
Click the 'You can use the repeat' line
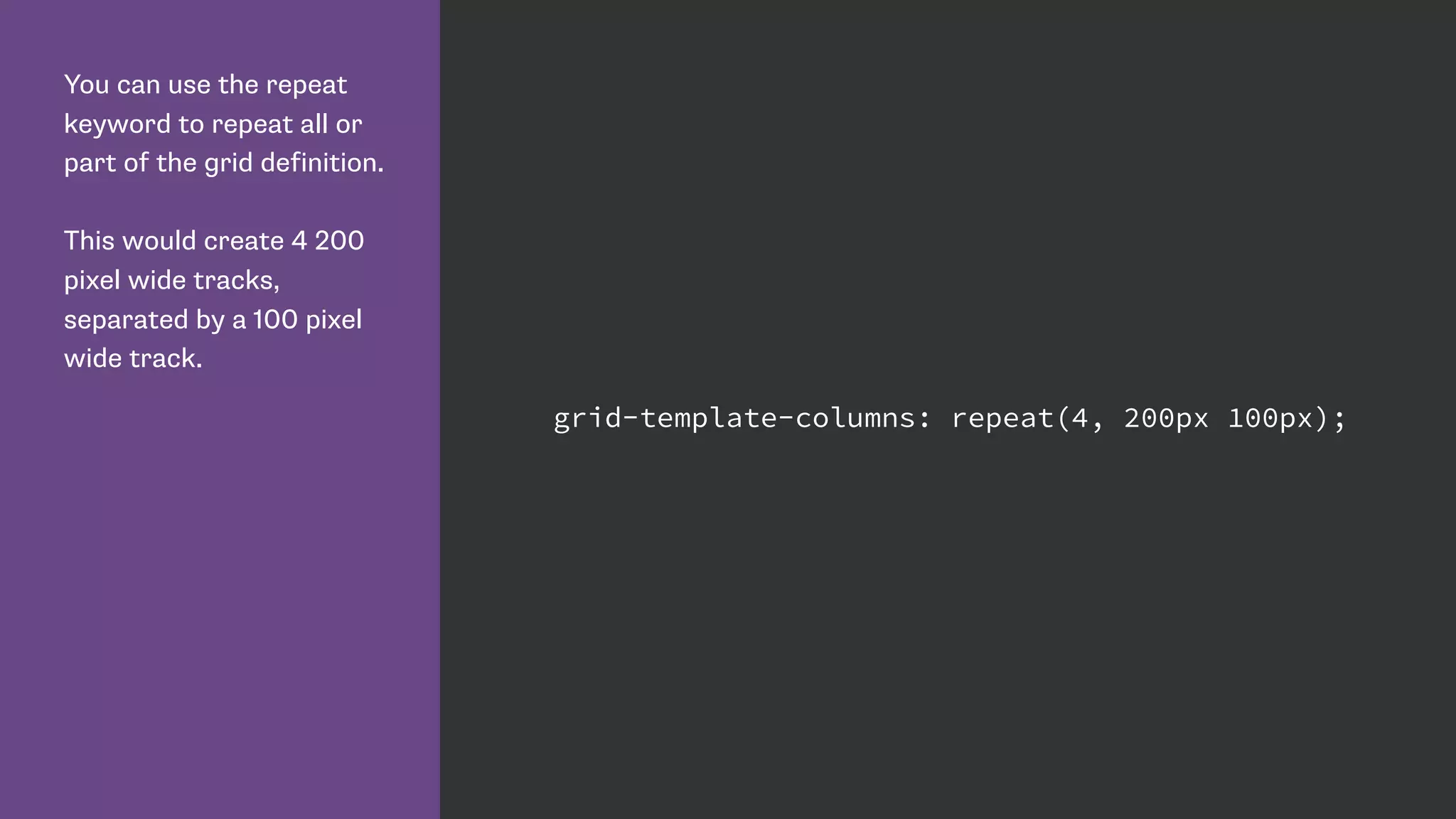point(205,85)
